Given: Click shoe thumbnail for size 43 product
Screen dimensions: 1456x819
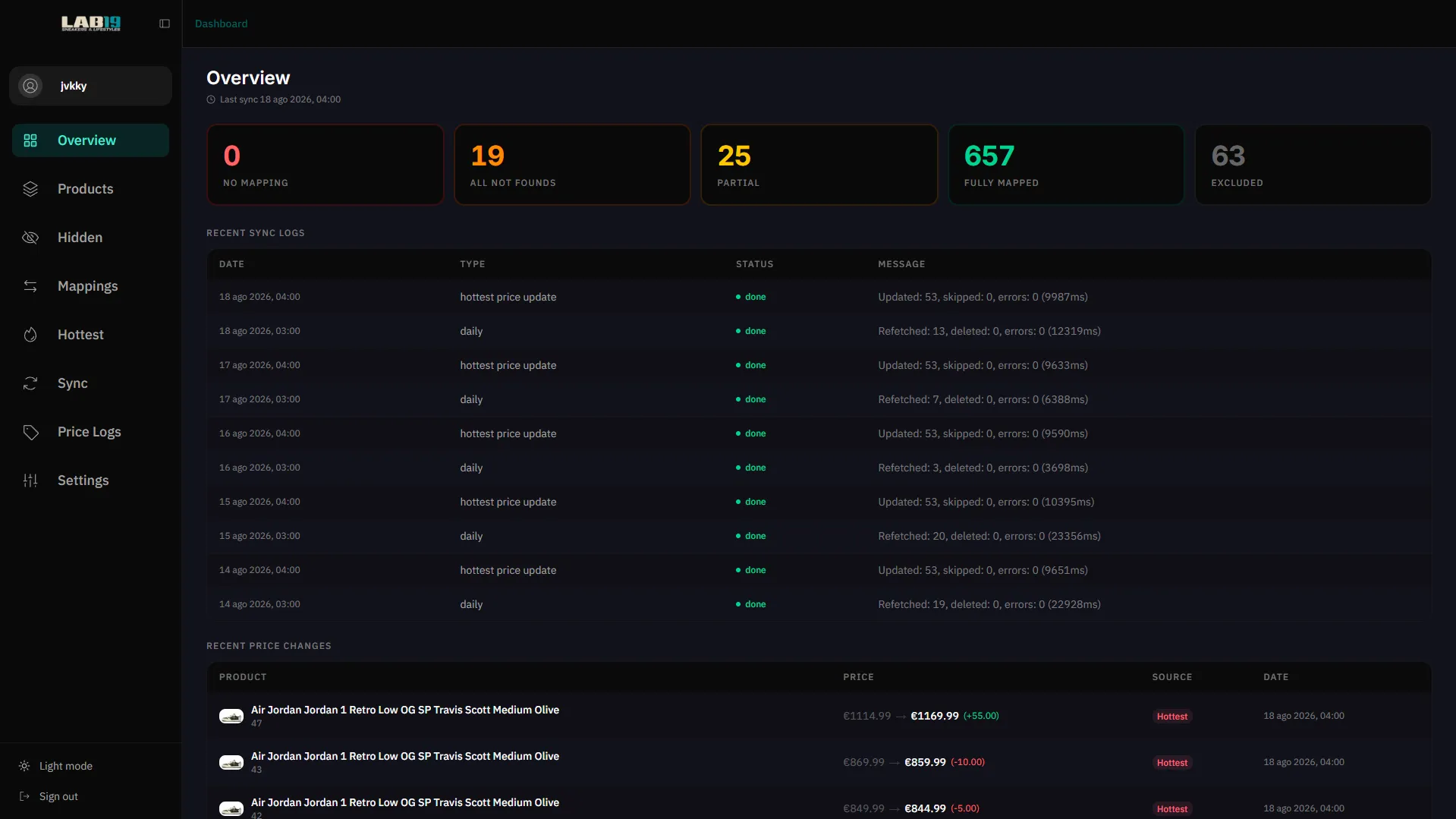Looking at the screenshot, I should [231, 762].
